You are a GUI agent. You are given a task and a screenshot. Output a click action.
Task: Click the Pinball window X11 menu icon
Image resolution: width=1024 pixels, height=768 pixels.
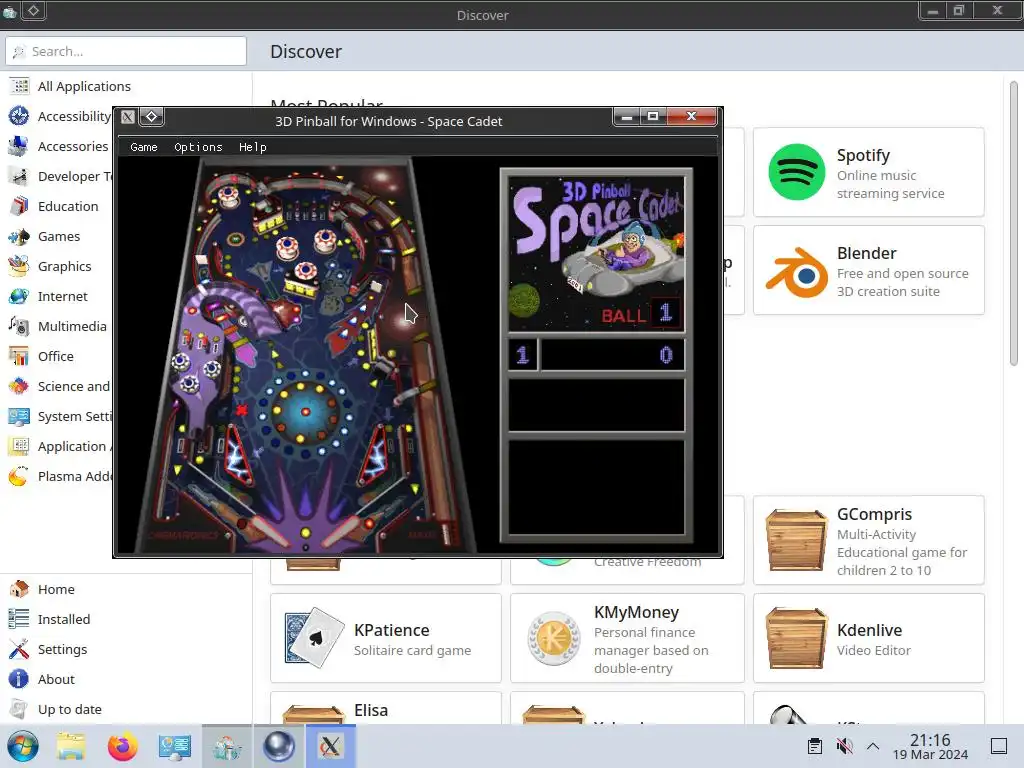click(128, 117)
